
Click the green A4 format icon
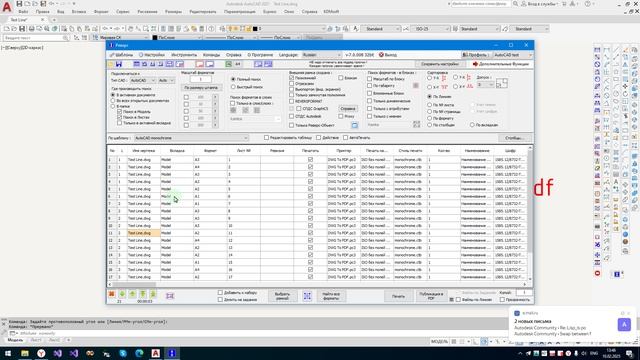pyautogui.click(x=229, y=64)
